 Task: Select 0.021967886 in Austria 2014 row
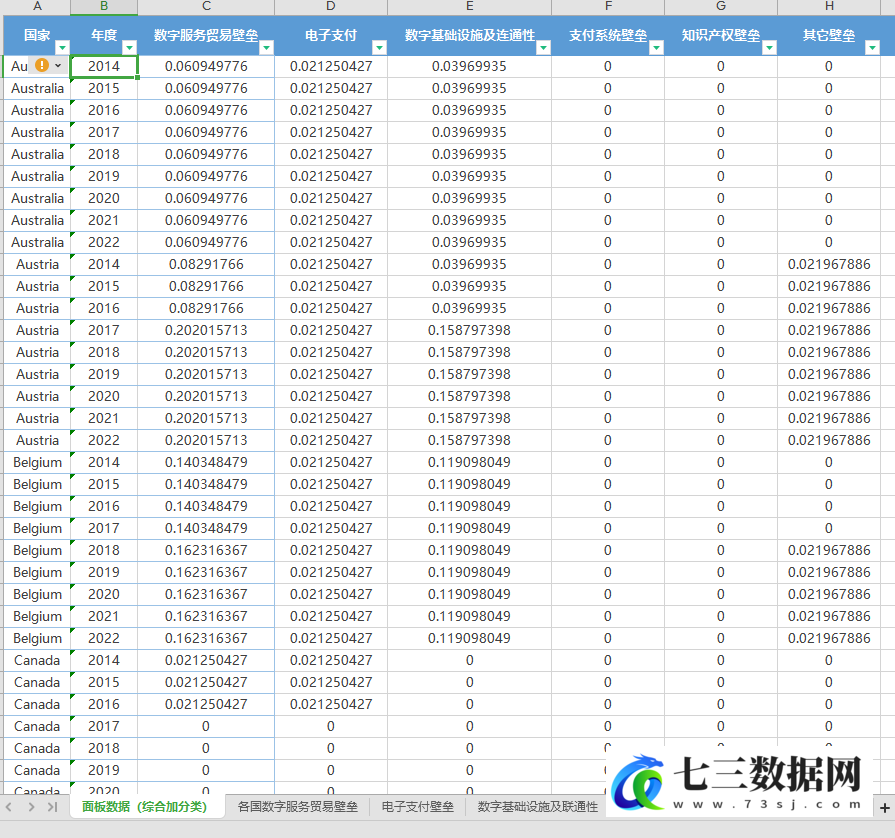829,264
